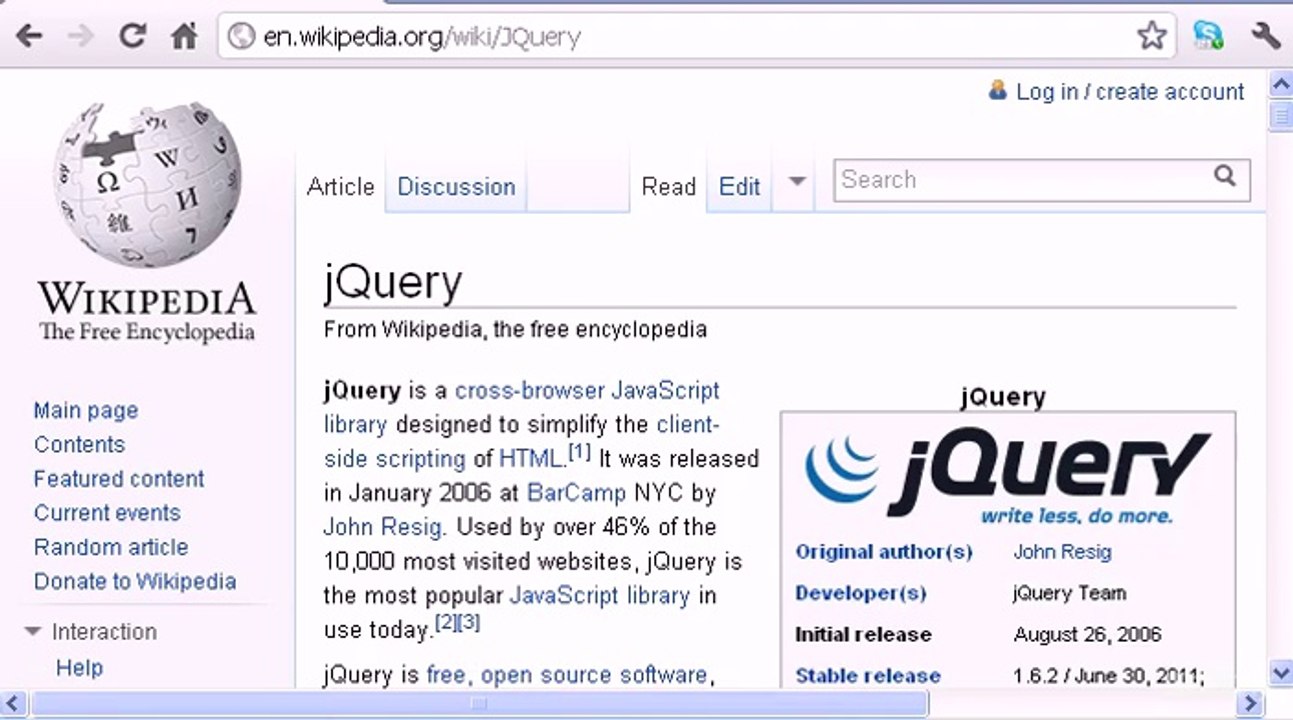Viewport: 1293px width, 720px height.
Task: Visit Current events link
Action: 107,512
